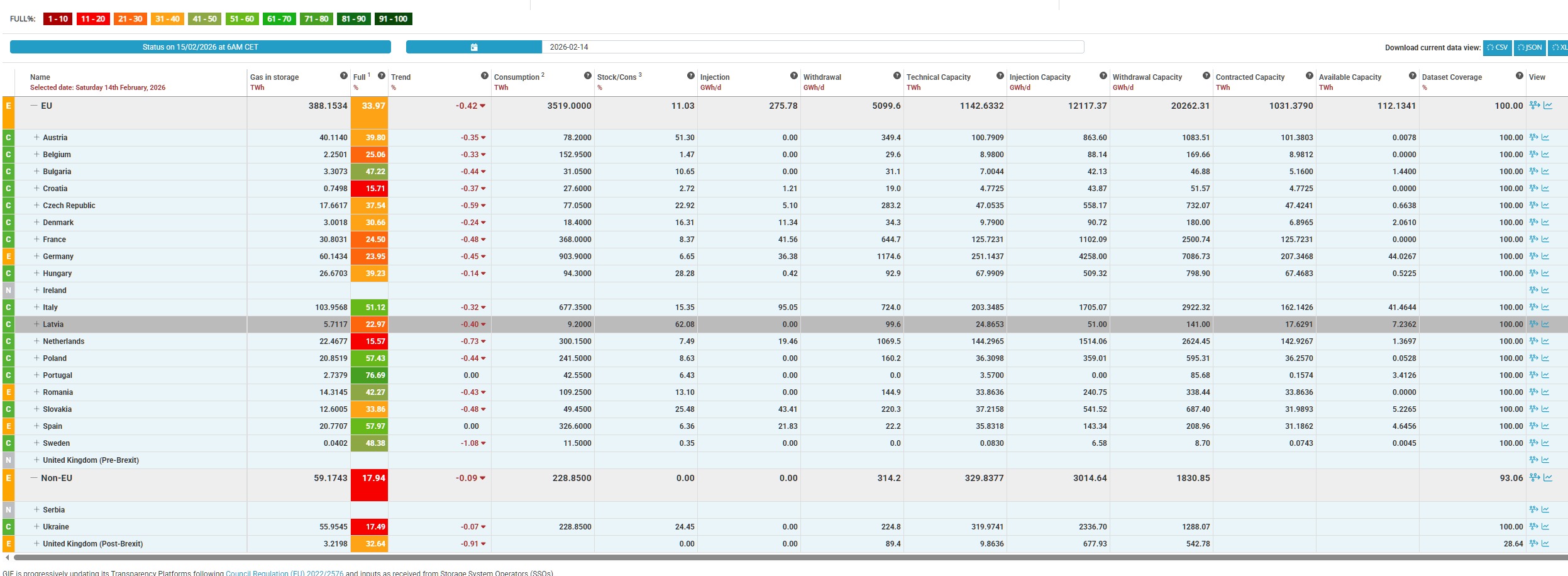Open the line chart icon for Spain

click(x=1545, y=426)
